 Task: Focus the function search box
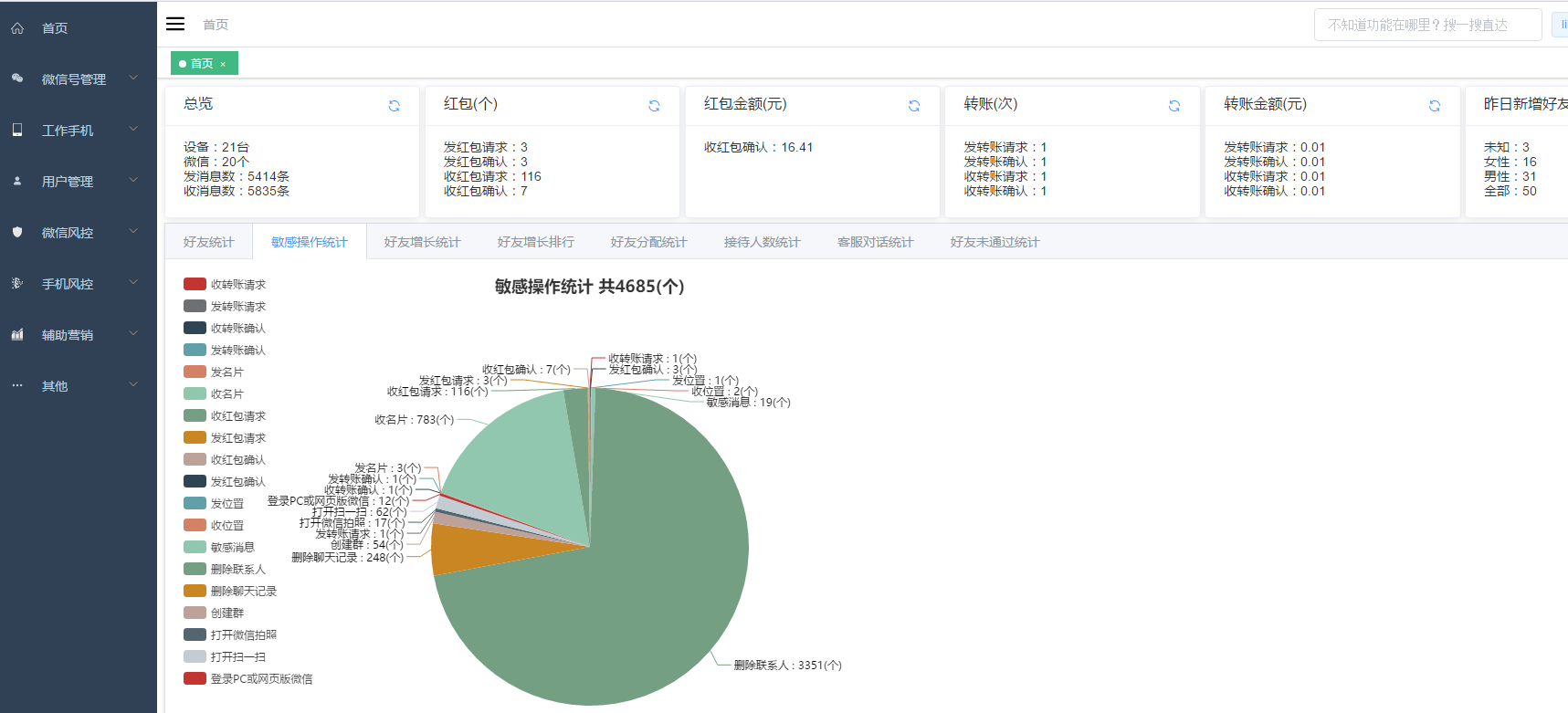click(1428, 25)
